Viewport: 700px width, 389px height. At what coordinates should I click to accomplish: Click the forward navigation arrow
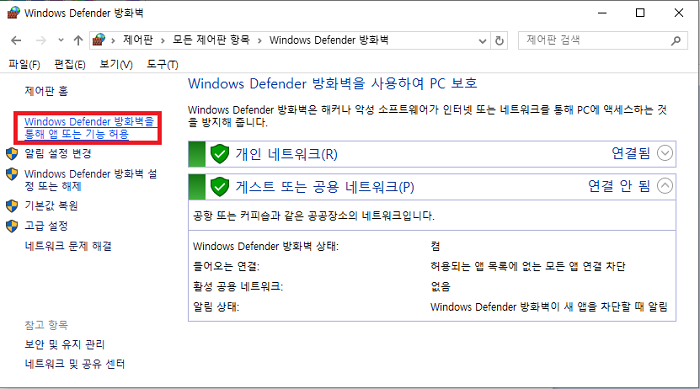tap(41, 41)
